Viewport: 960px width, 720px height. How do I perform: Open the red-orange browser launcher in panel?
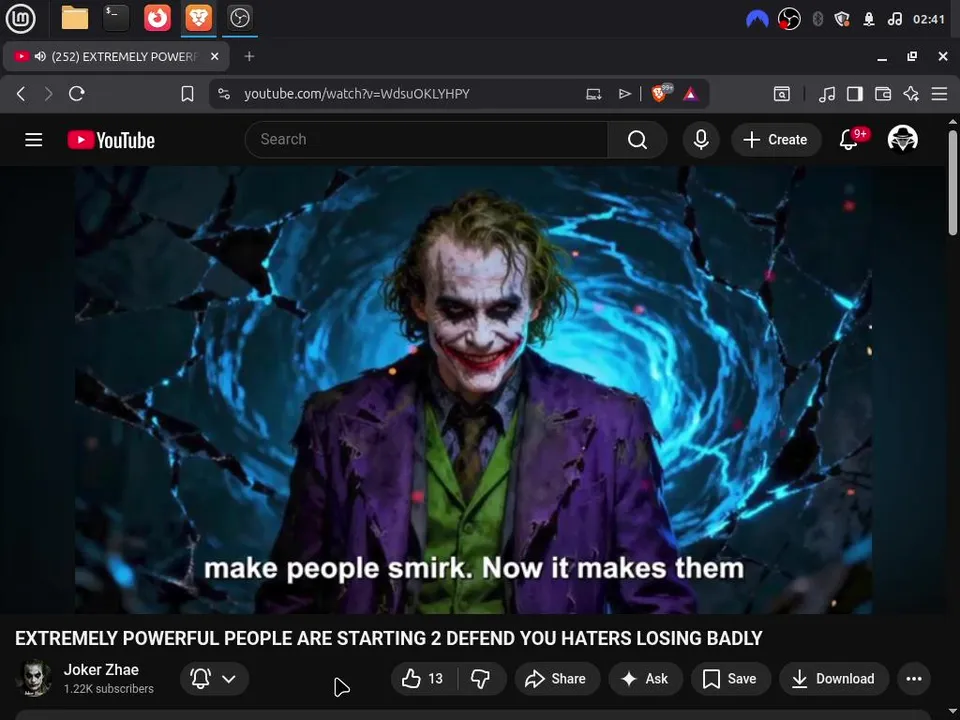click(157, 18)
